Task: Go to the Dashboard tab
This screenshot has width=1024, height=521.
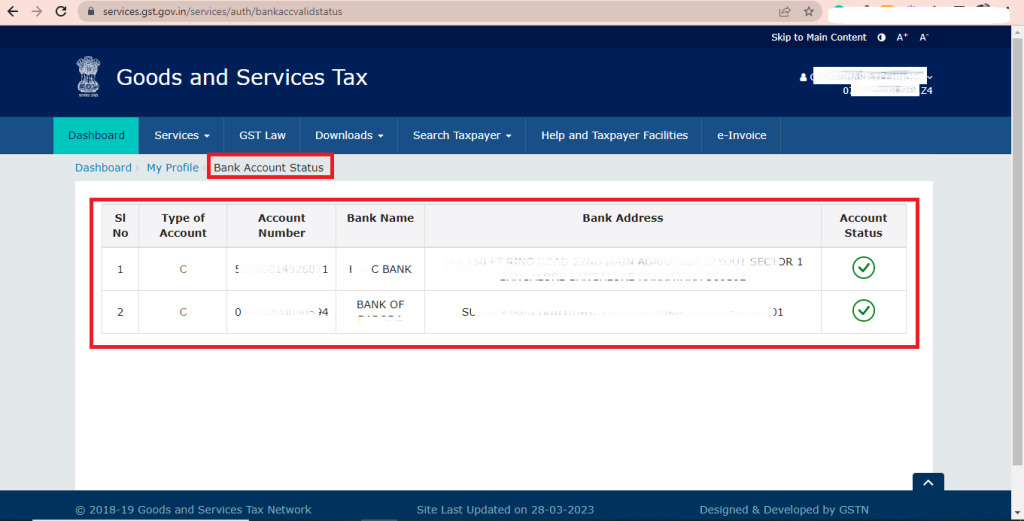Action: [96, 135]
